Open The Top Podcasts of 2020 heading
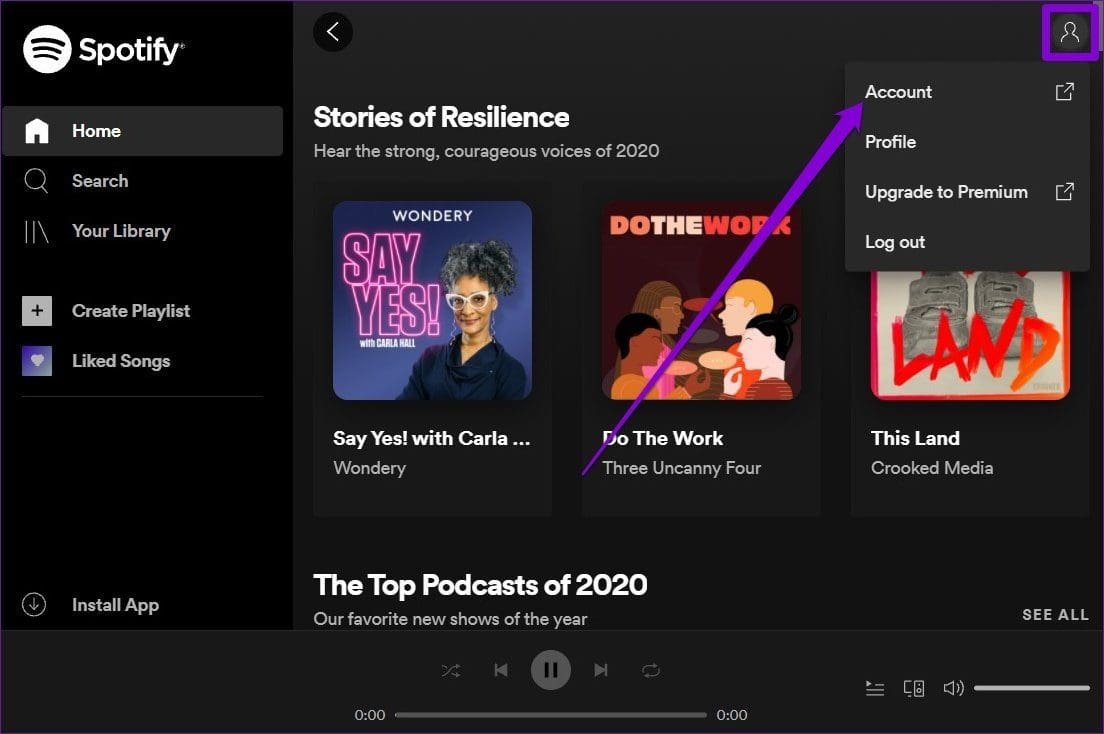The width and height of the screenshot is (1104, 734). (480, 585)
